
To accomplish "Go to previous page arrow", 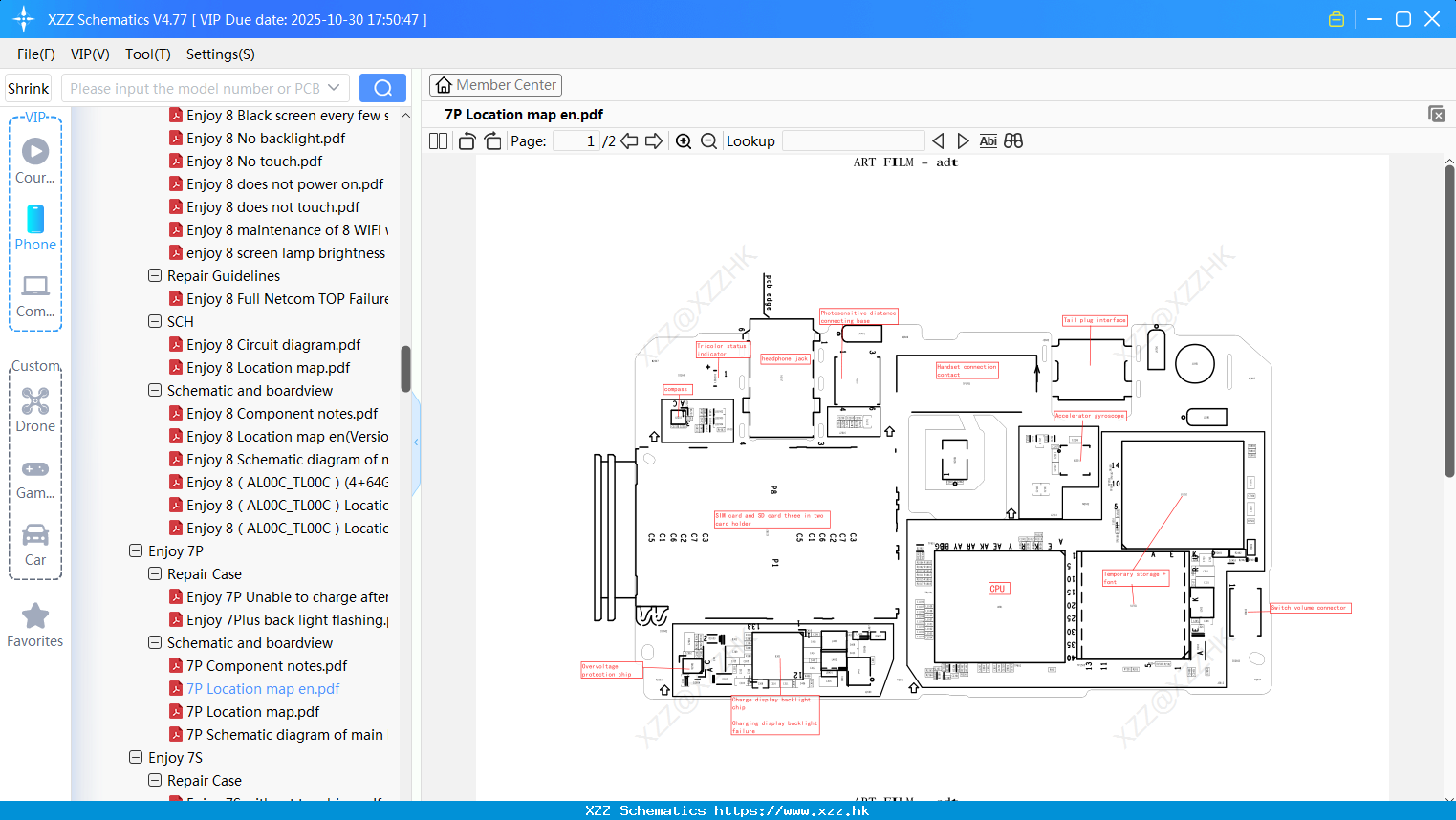I will pyautogui.click(x=629, y=140).
